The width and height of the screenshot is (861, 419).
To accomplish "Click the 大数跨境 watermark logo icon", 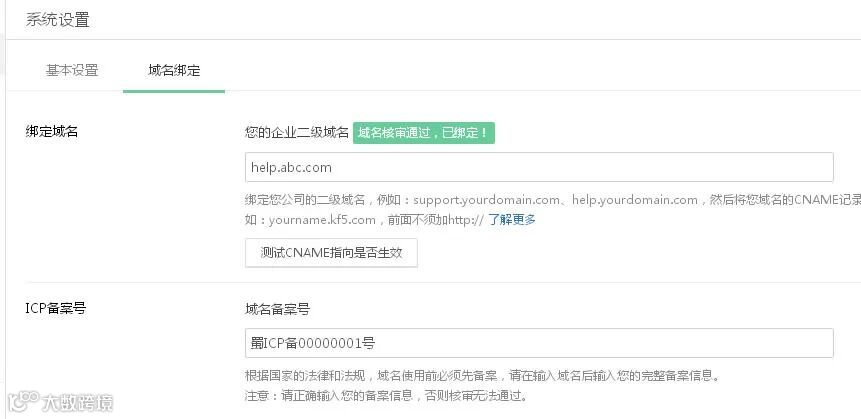I will (x=24, y=401).
